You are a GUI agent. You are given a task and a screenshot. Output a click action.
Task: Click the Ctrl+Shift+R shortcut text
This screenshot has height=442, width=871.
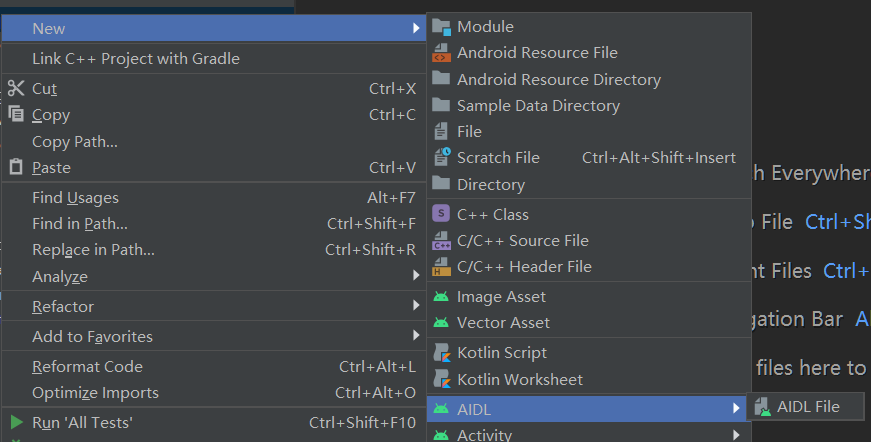371,250
